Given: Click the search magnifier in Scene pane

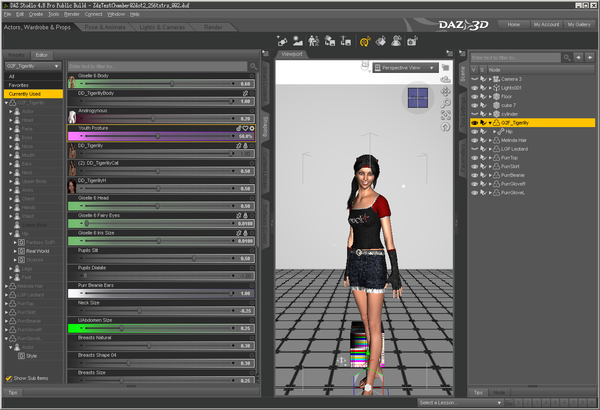Looking at the screenshot, I should click(x=567, y=58).
